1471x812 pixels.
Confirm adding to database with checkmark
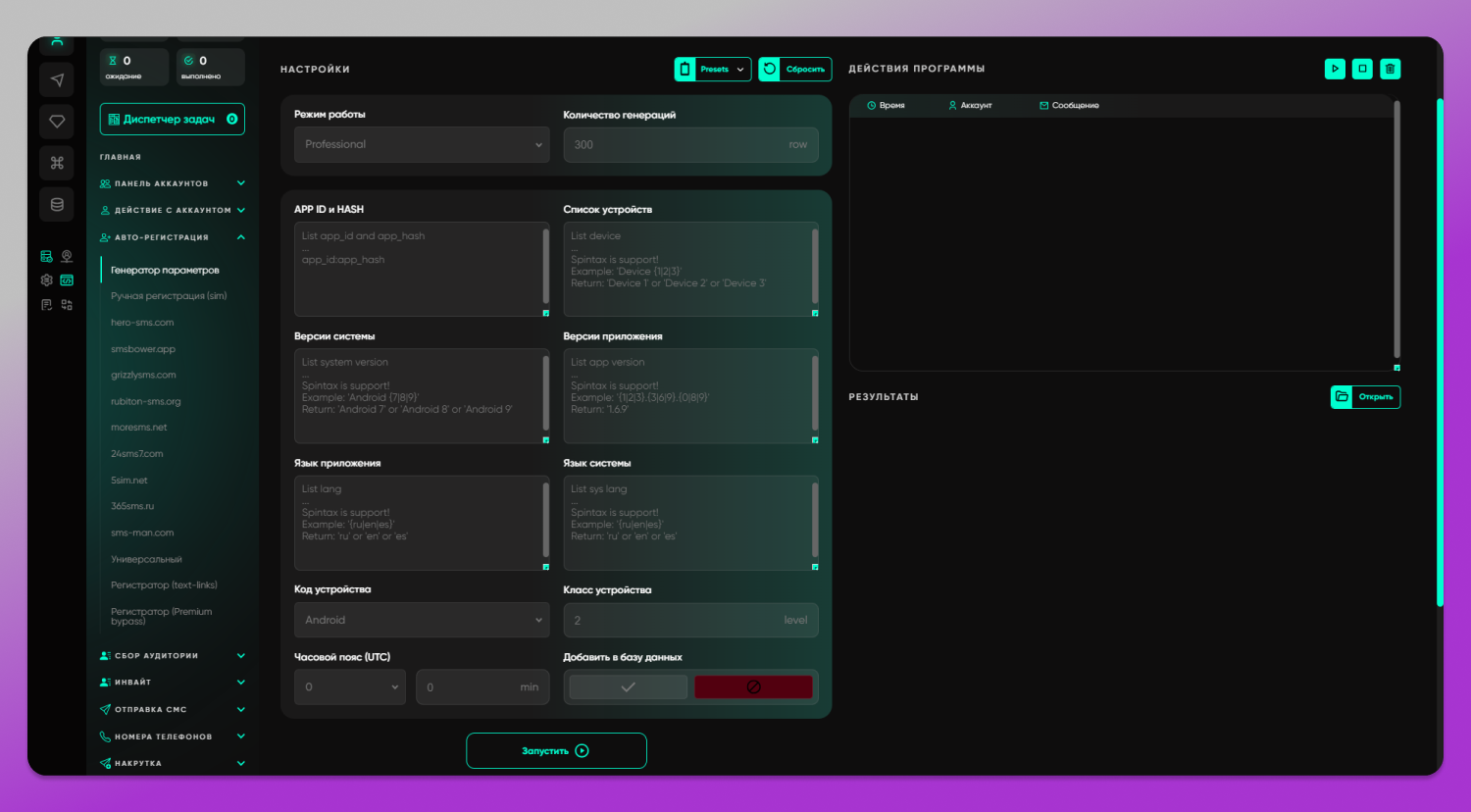pos(628,687)
